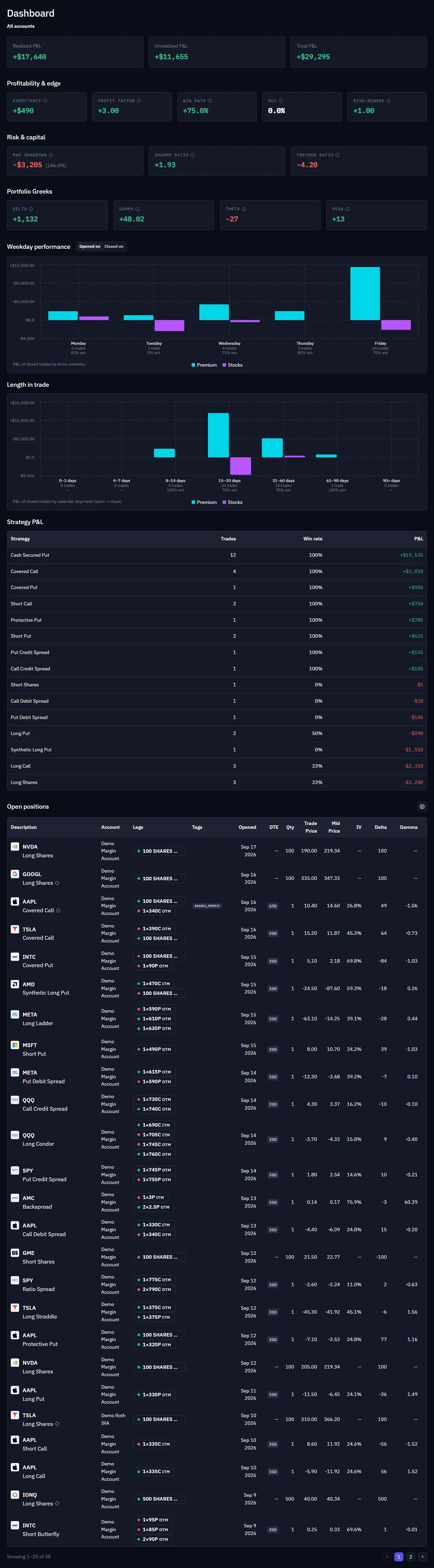This screenshot has width=434, height=1568.
Task: Click the Profit Factor info icon
Action: click(139, 101)
